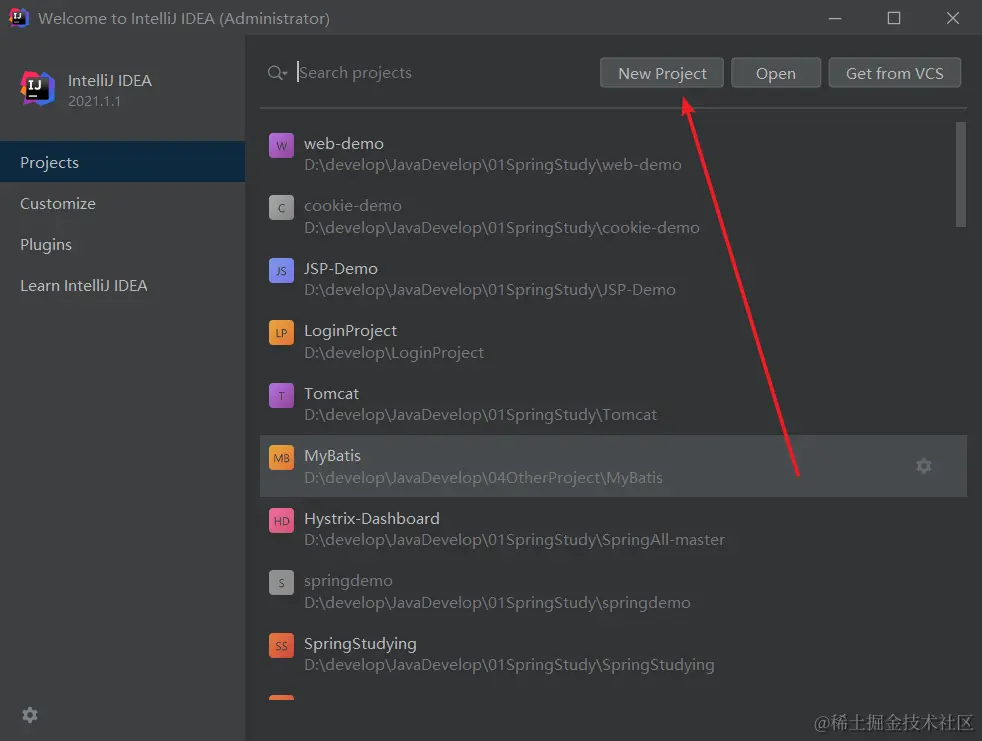The image size is (982, 741).
Task: Click the MyBatis MB project icon
Action: (281, 458)
